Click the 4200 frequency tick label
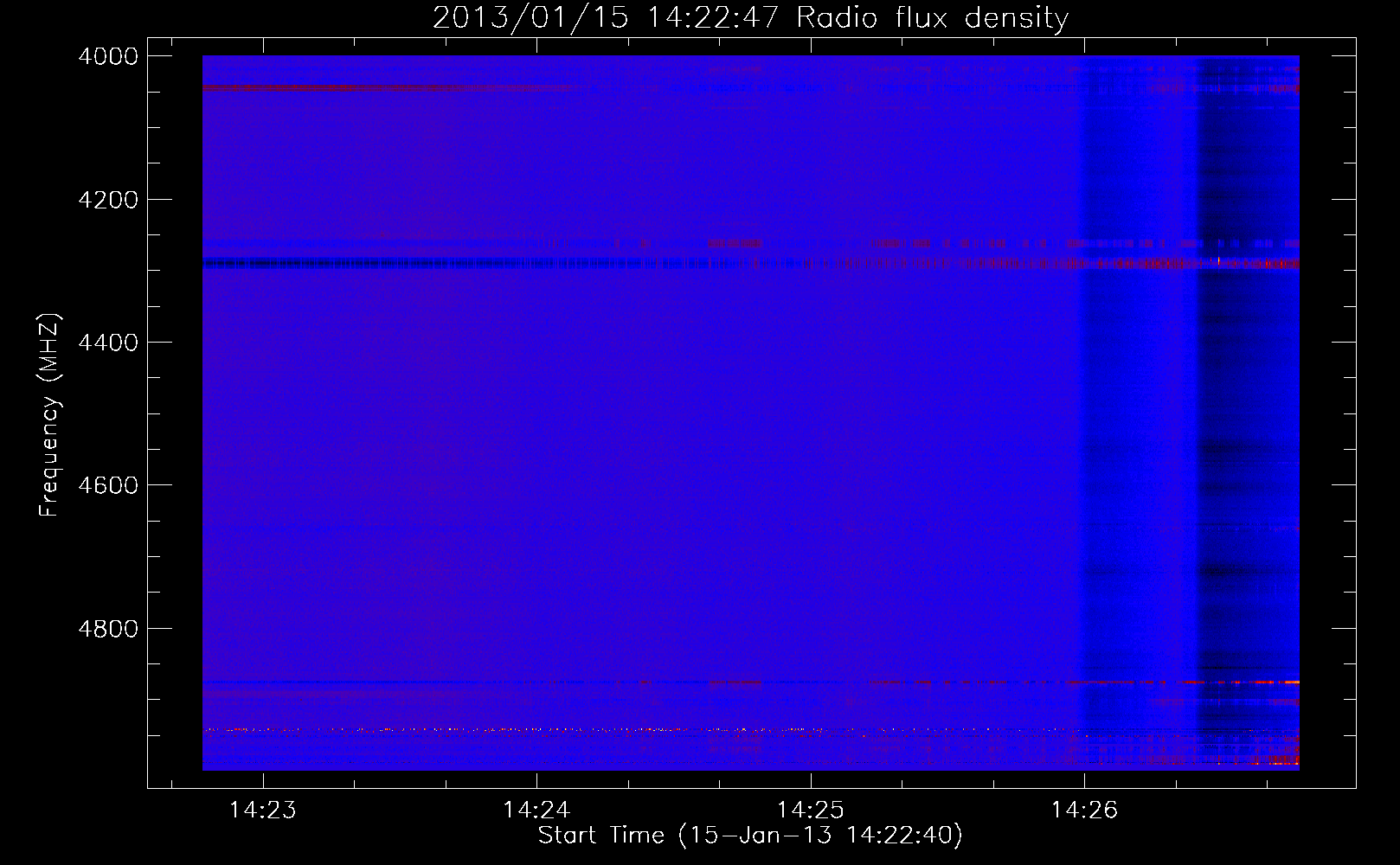Screen dimensions: 1400x865 coord(108,200)
